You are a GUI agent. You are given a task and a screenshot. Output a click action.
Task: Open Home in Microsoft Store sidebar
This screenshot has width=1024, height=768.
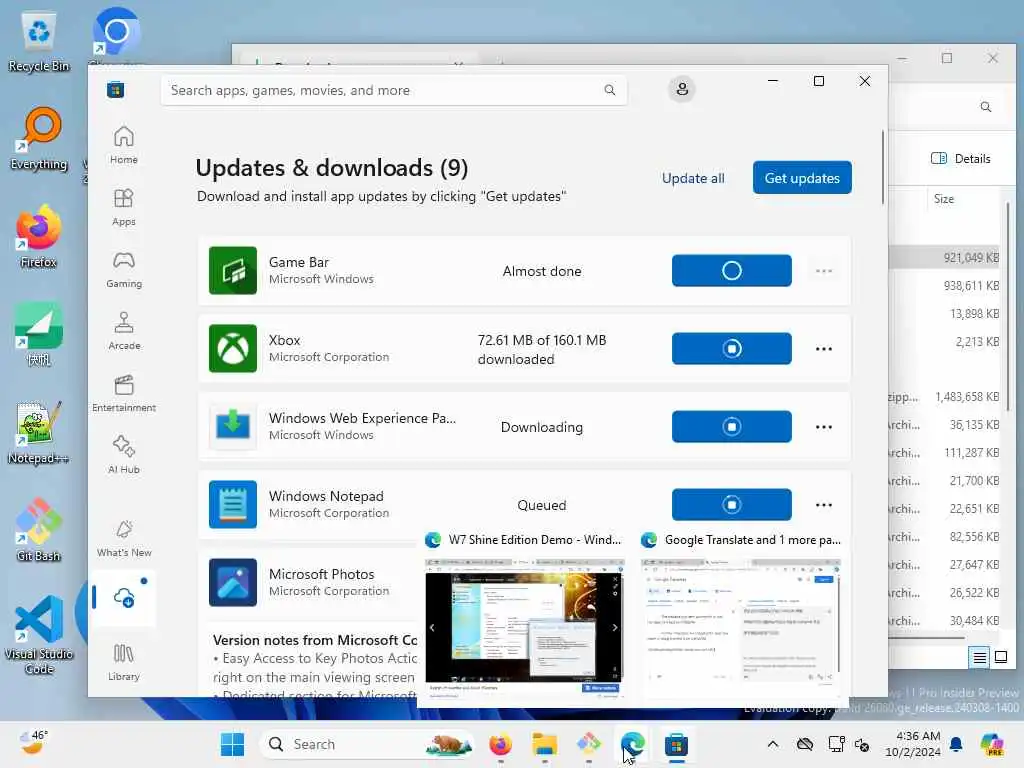click(123, 145)
